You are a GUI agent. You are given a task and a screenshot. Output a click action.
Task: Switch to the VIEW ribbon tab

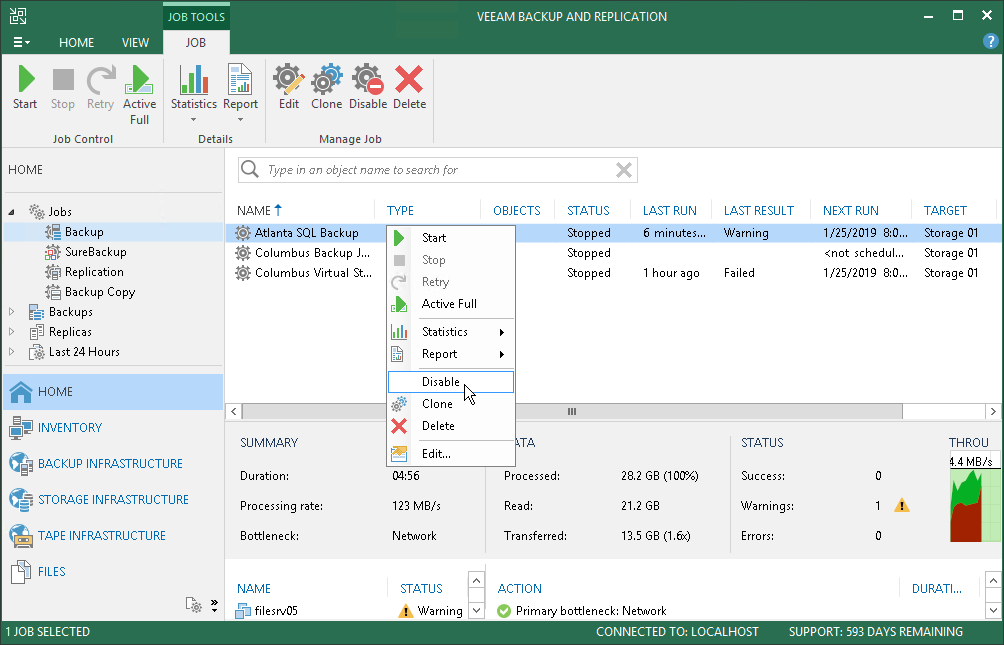[x=135, y=42]
